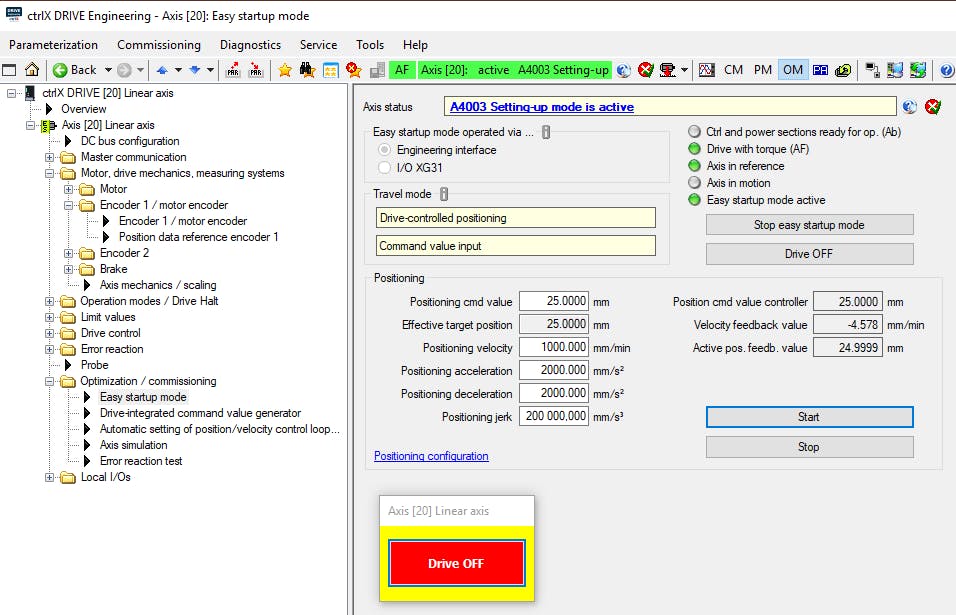
Task: Click the blue PA icon in toolbar
Action: [x=820, y=70]
